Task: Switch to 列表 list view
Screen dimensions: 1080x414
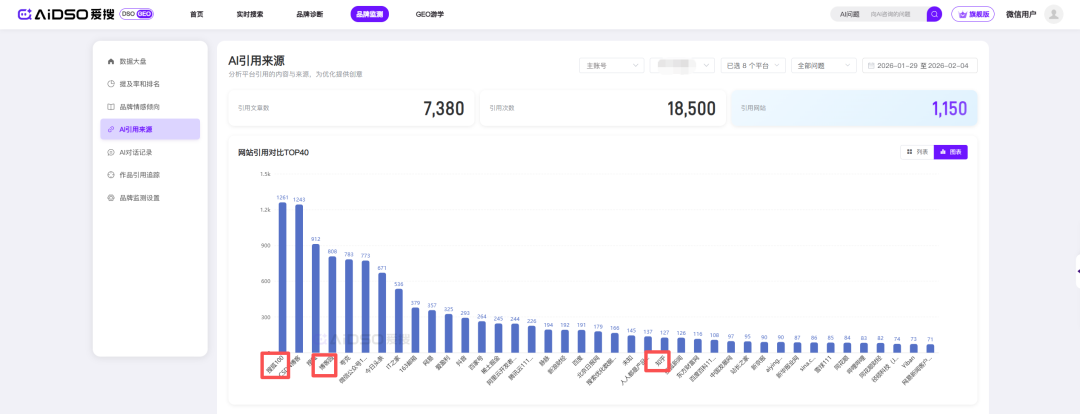Action: 916,152
